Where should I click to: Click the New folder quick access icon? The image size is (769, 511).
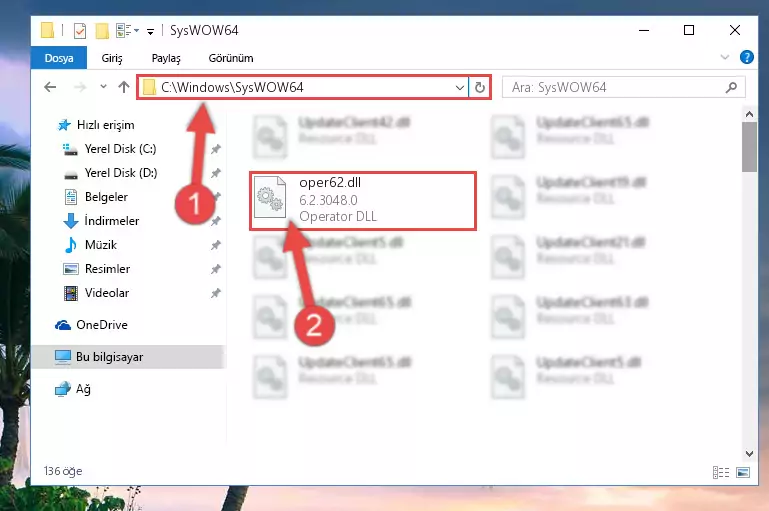(x=102, y=30)
